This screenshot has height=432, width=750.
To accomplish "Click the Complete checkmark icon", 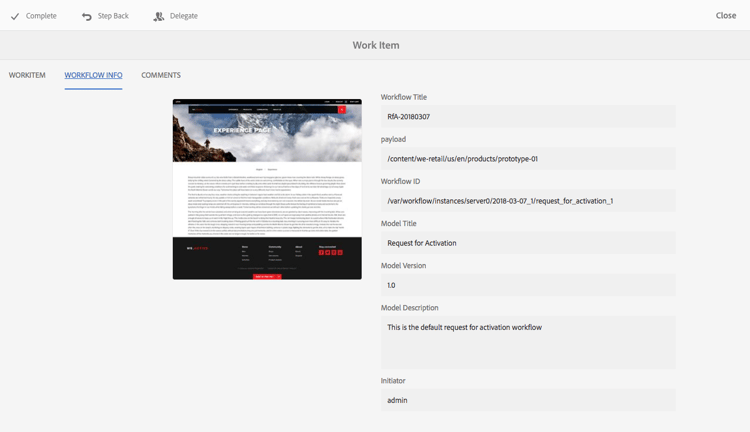I will (15, 16).
